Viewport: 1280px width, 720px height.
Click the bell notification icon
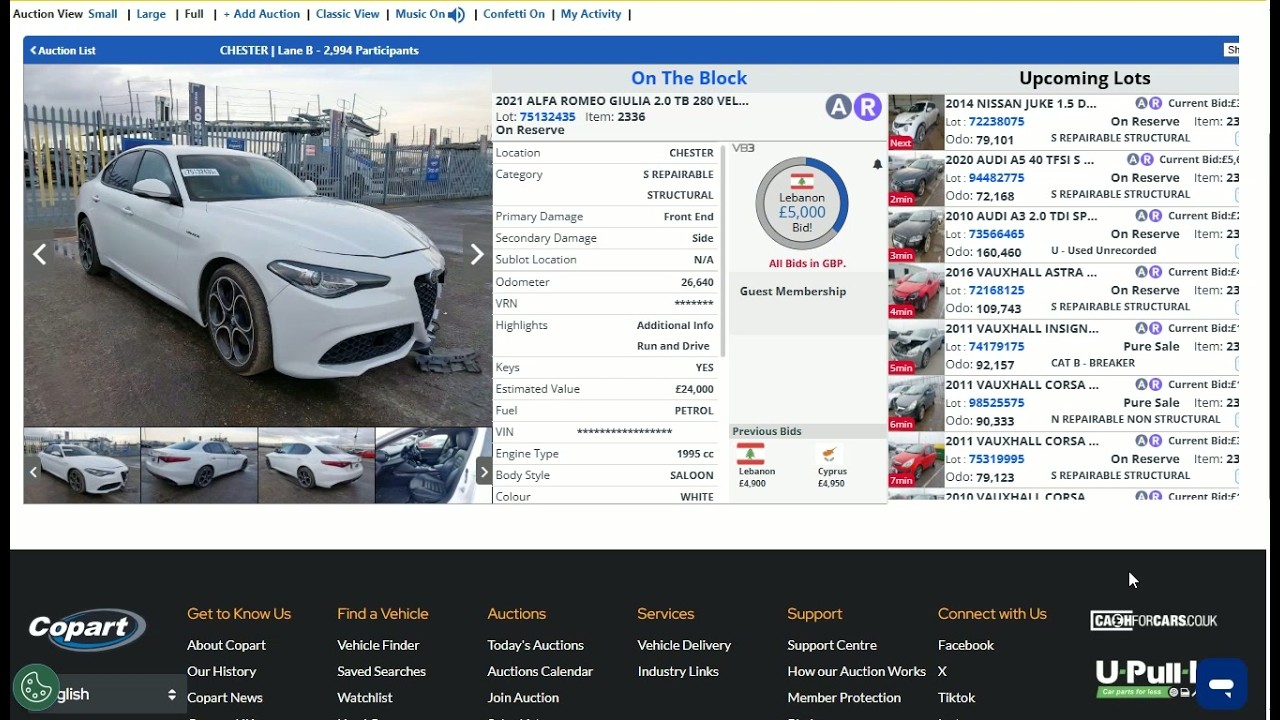pos(877,165)
